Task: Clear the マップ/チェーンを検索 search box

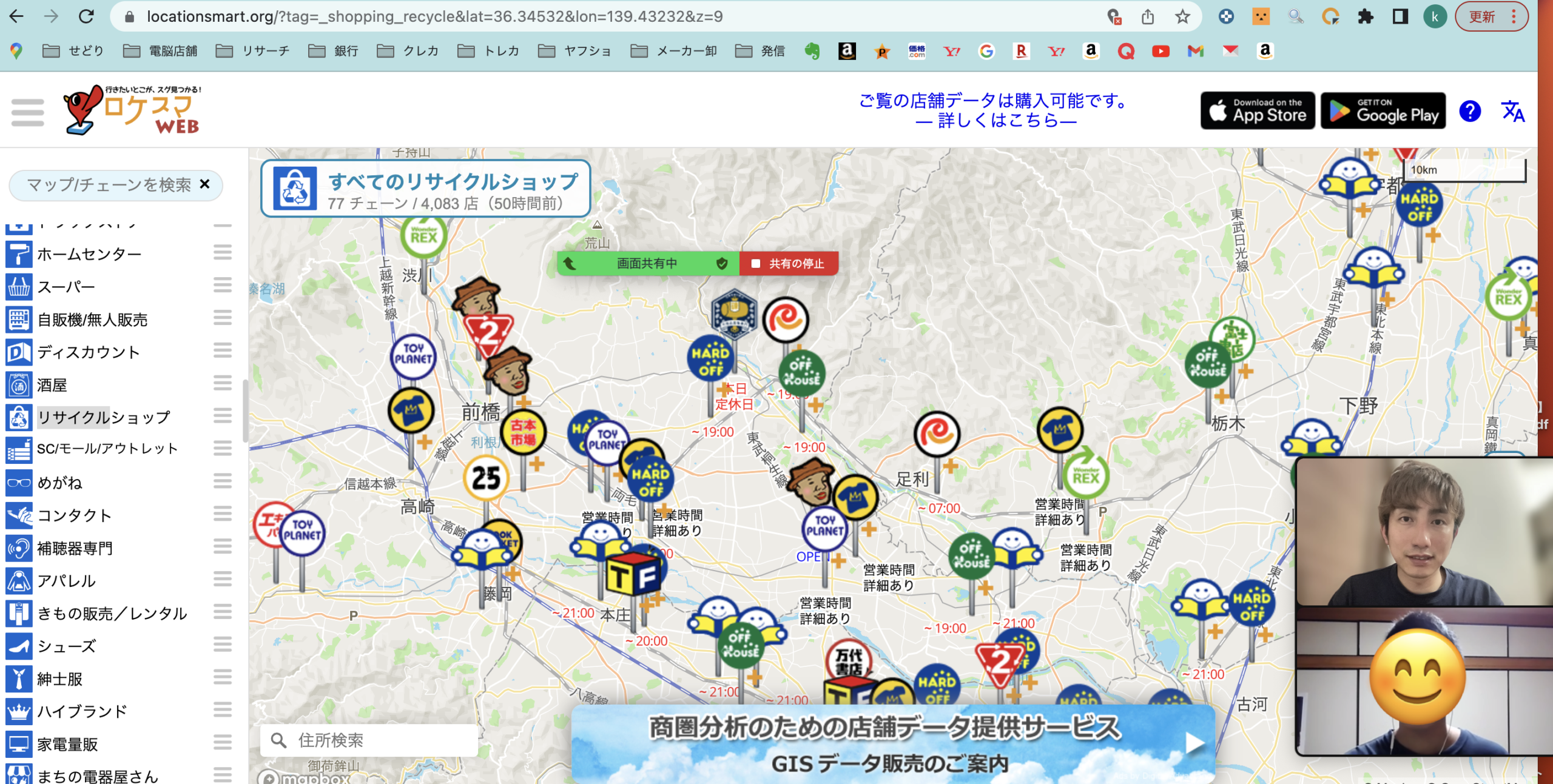Action: (205, 184)
